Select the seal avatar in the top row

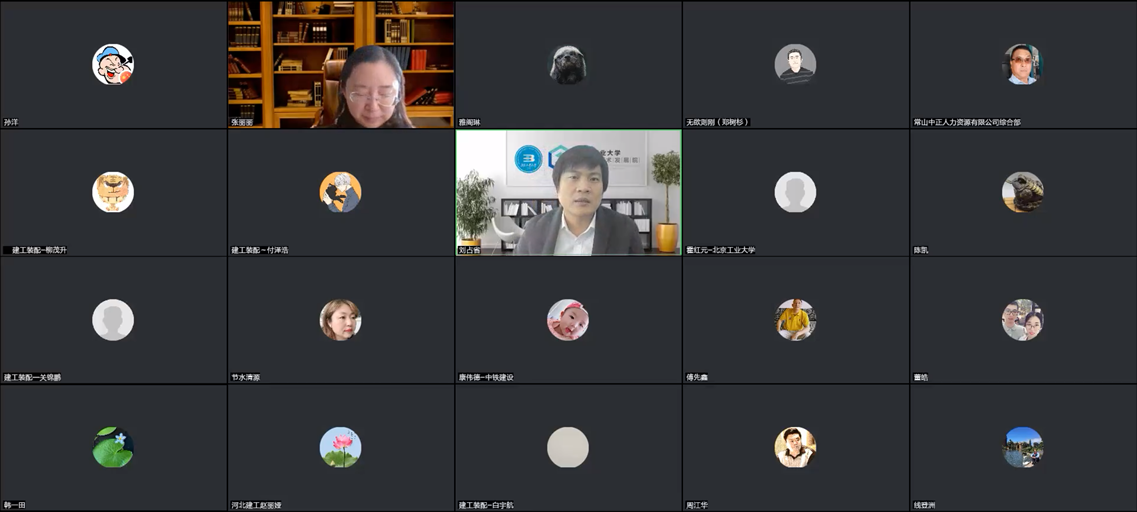tap(567, 64)
